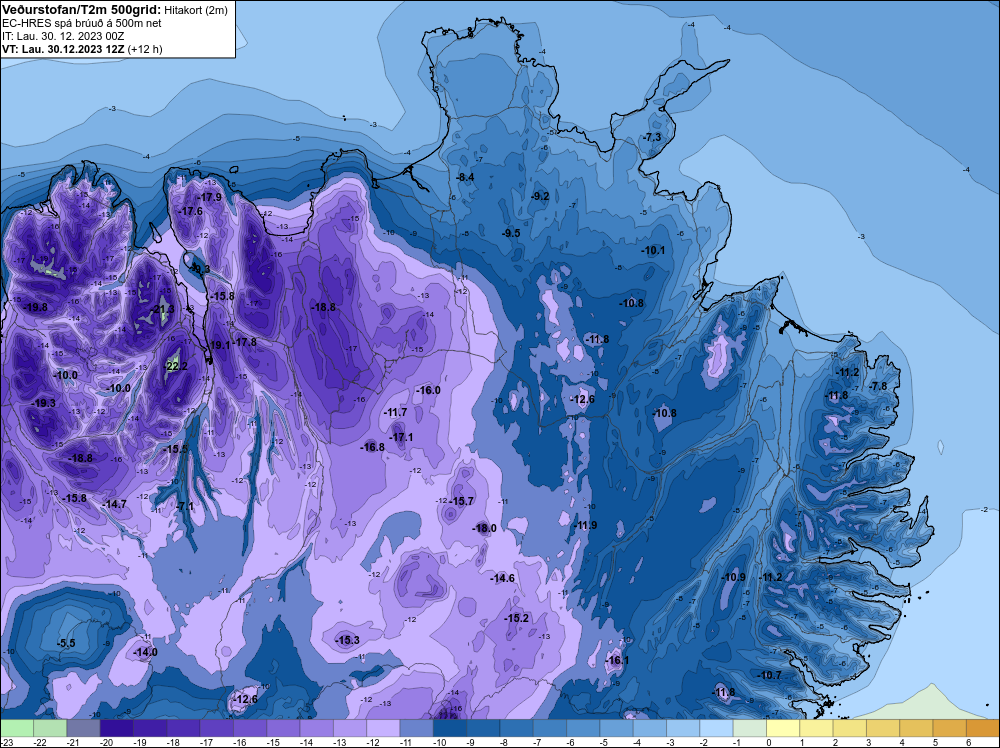1000x748 pixels.
Task: Click the -15.7 temperature value
Action: (x=461, y=501)
